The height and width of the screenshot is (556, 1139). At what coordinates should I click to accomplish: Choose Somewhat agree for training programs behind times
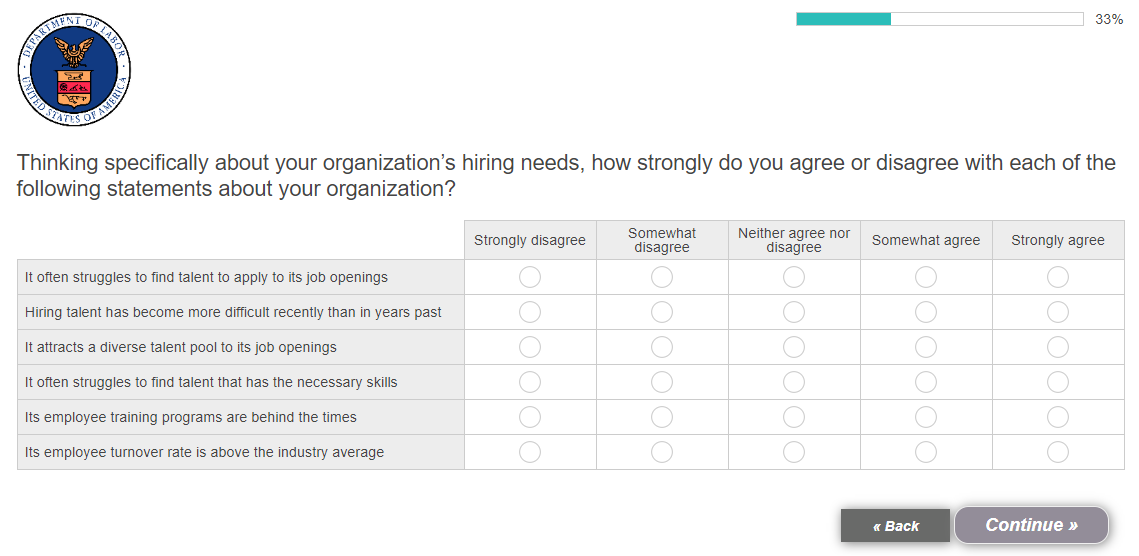pyautogui.click(x=926, y=417)
